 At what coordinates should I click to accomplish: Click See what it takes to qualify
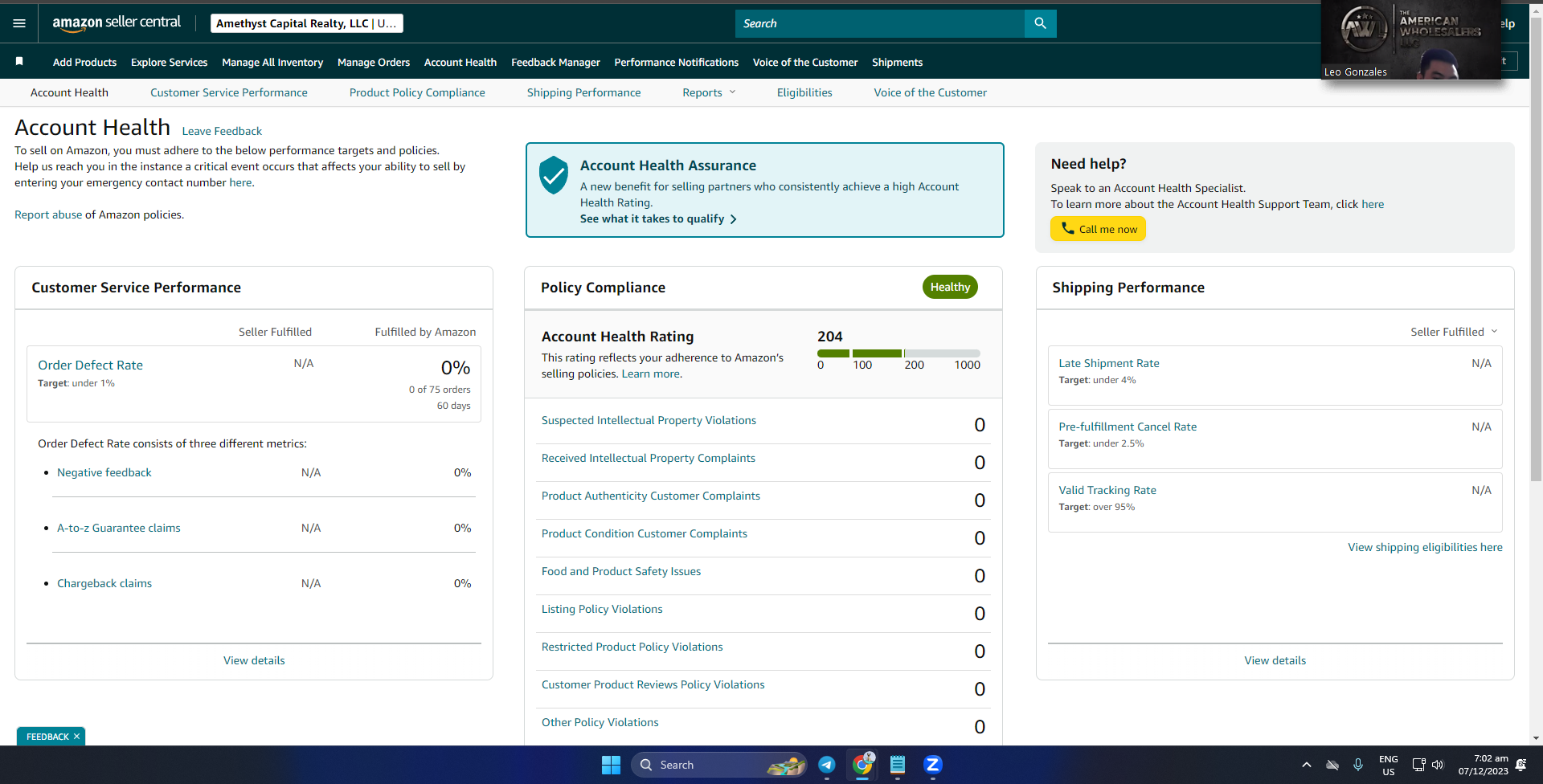[x=658, y=218]
